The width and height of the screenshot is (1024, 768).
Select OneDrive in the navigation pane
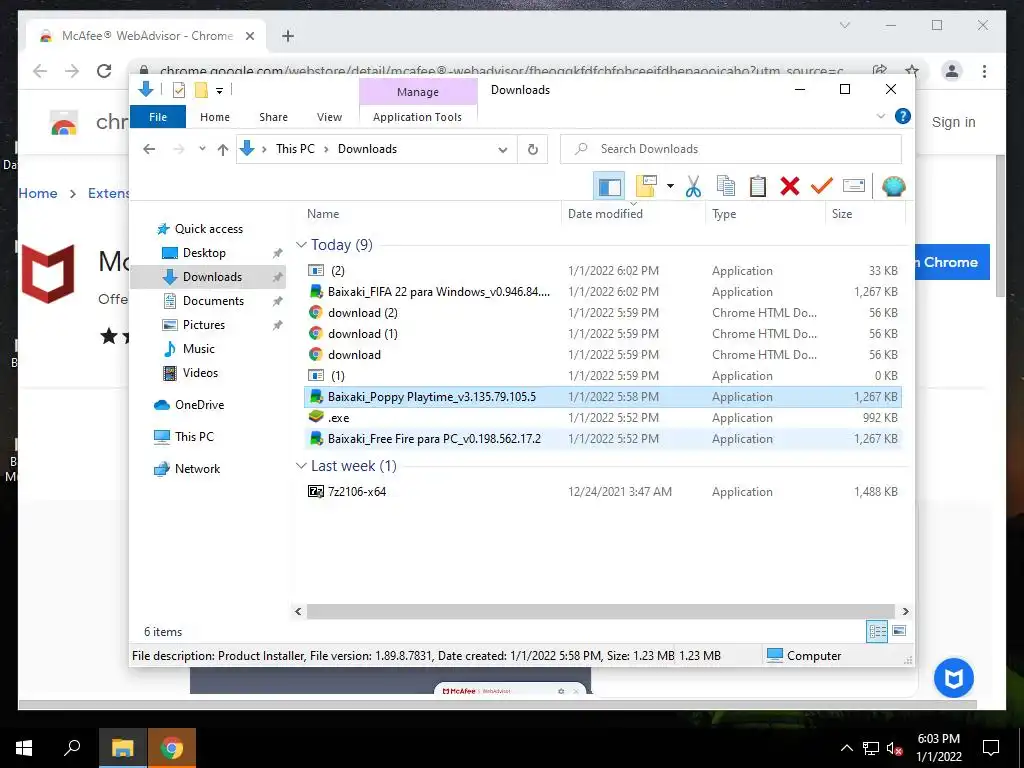(199, 404)
